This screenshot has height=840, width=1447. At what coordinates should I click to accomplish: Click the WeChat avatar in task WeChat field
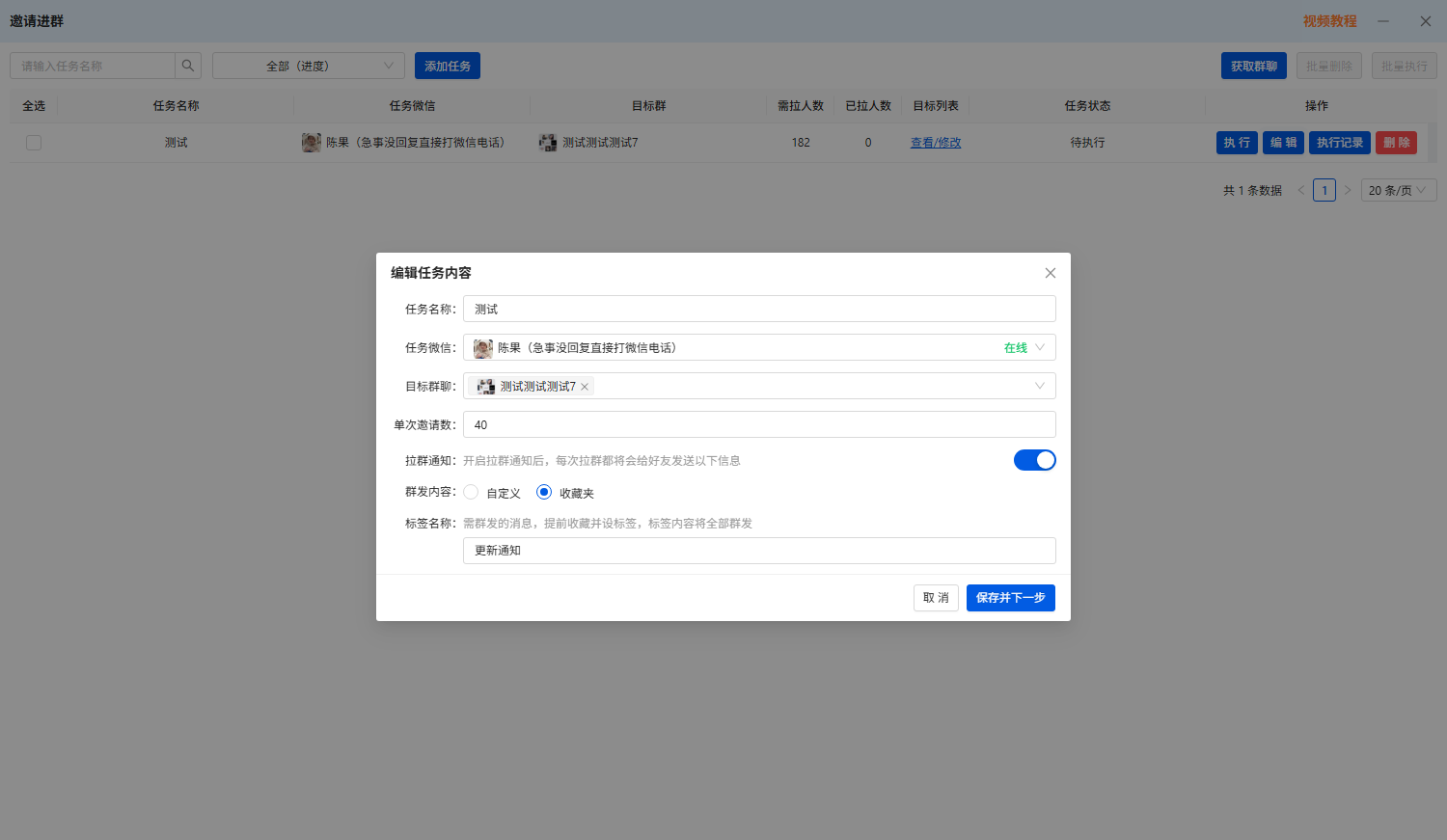pos(483,348)
